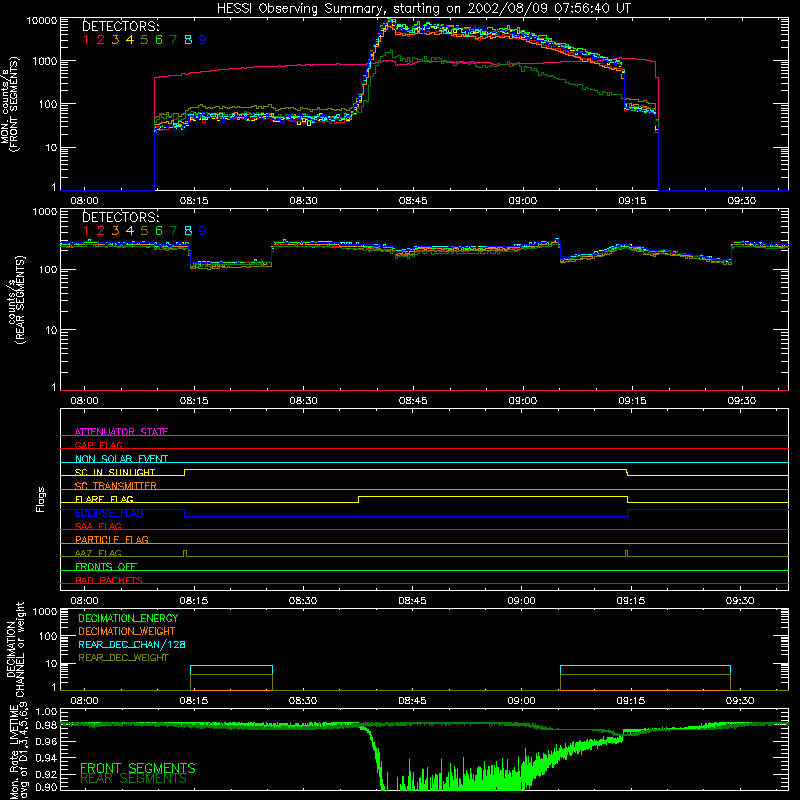Viewport: 800px width, 800px height.
Task: Select detector 8 label in front segments legend
Action: click(x=188, y=40)
